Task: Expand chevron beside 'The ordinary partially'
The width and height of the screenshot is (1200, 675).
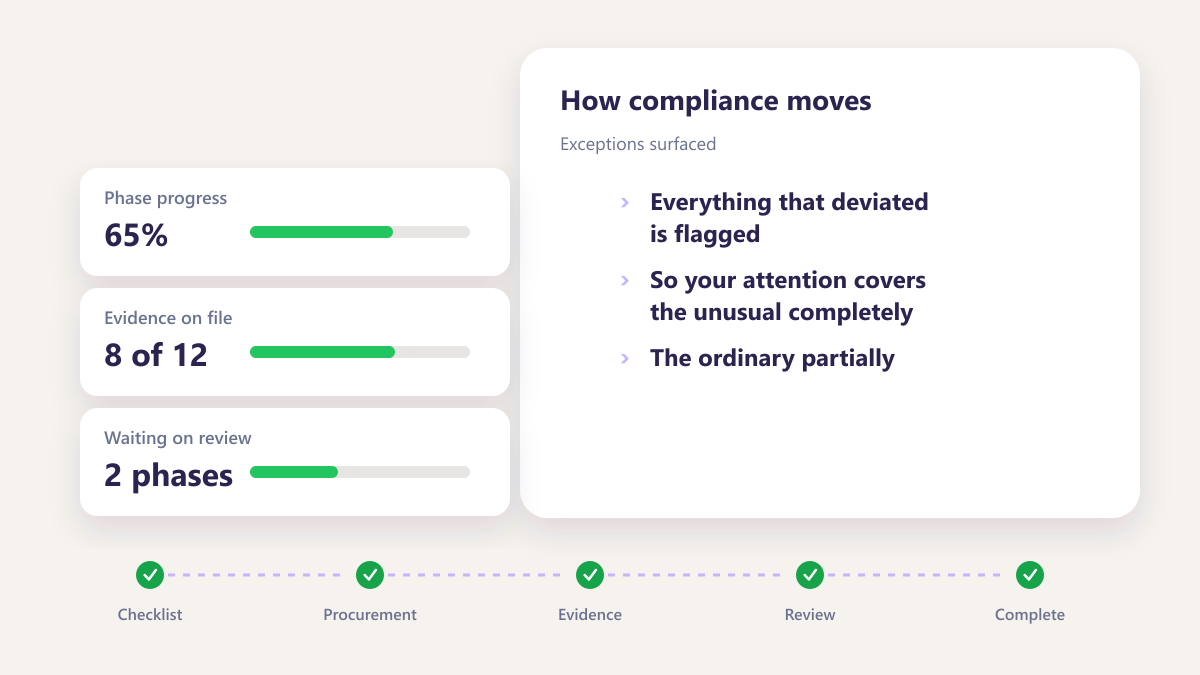Action: click(x=625, y=358)
